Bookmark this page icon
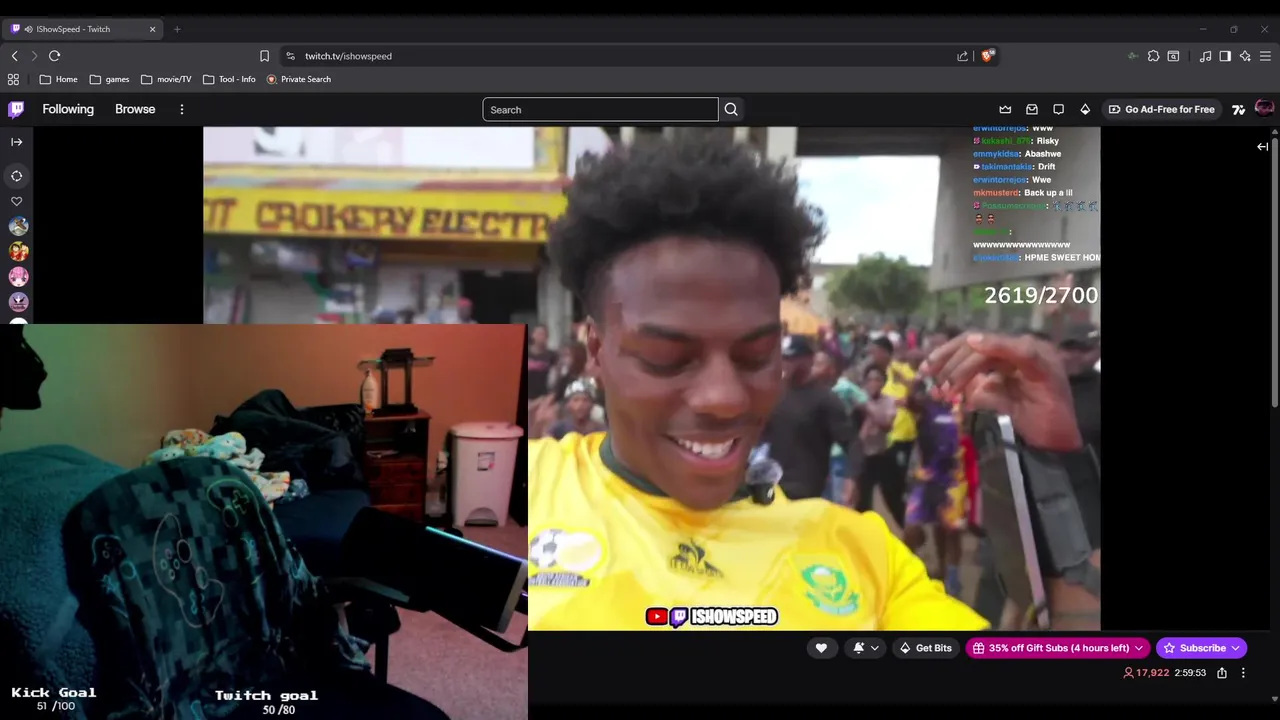 click(x=264, y=56)
